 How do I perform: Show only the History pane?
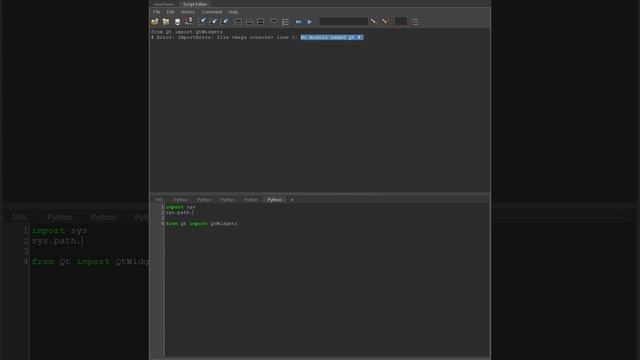tap(238, 21)
